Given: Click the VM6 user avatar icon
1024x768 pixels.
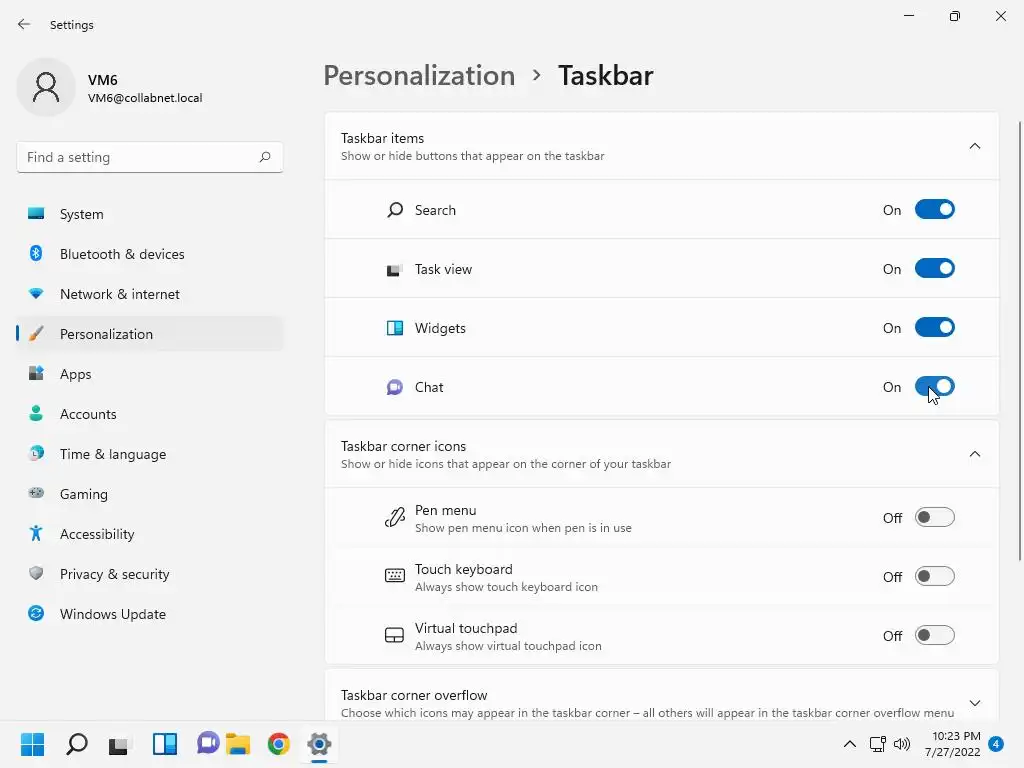Looking at the screenshot, I should (x=46, y=87).
